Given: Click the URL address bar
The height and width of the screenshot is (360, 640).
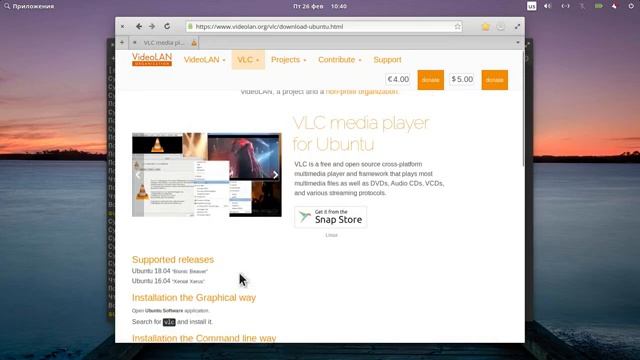Looking at the screenshot, I should [324, 27].
